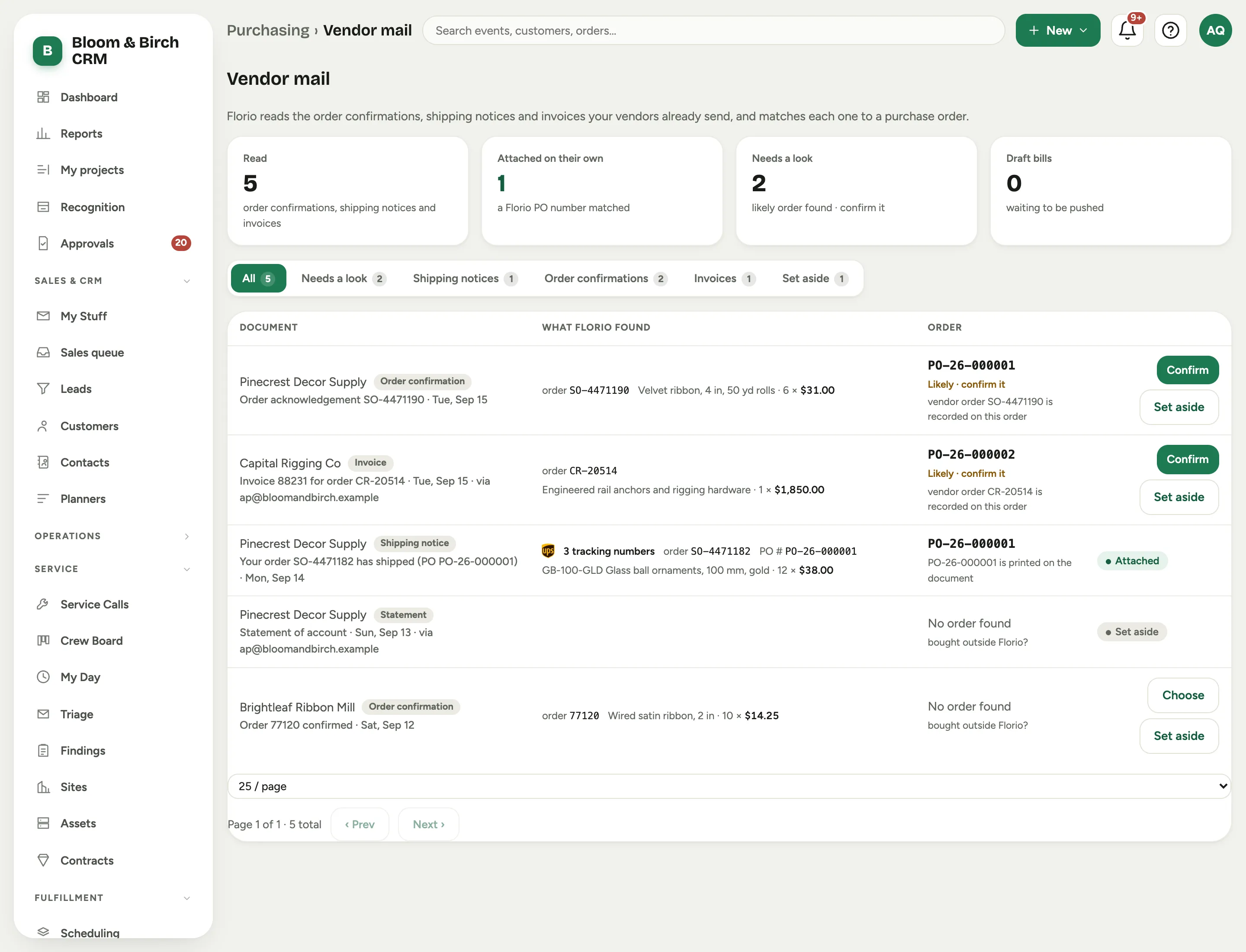Open the Dashboard icon in sidebar
The height and width of the screenshot is (952, 1246).
click(43, 97)
